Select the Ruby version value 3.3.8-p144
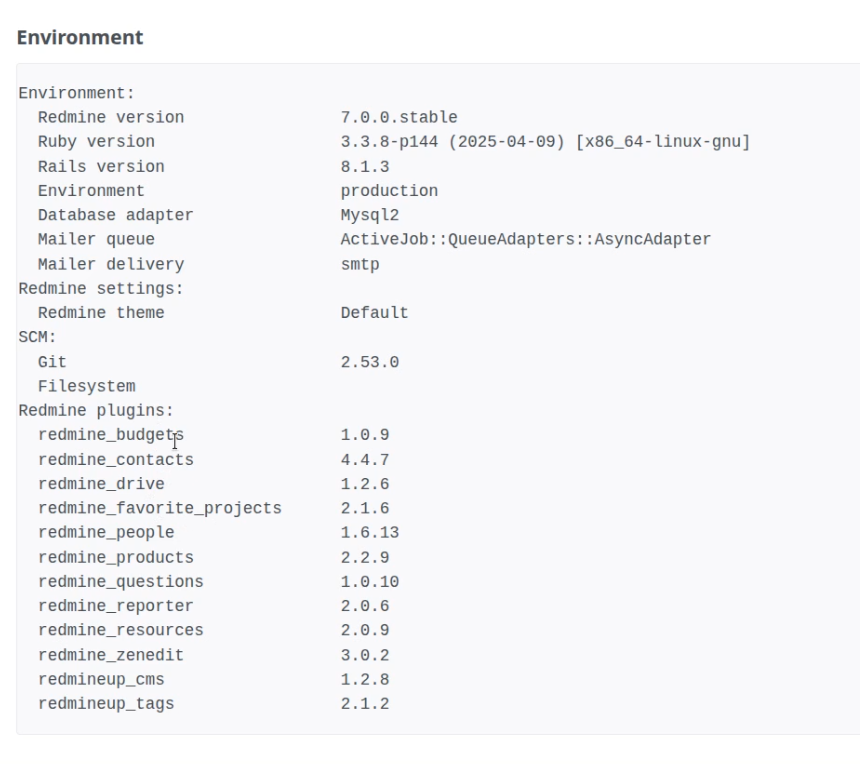Screen dimensions: 860x764 coord(389,141)
